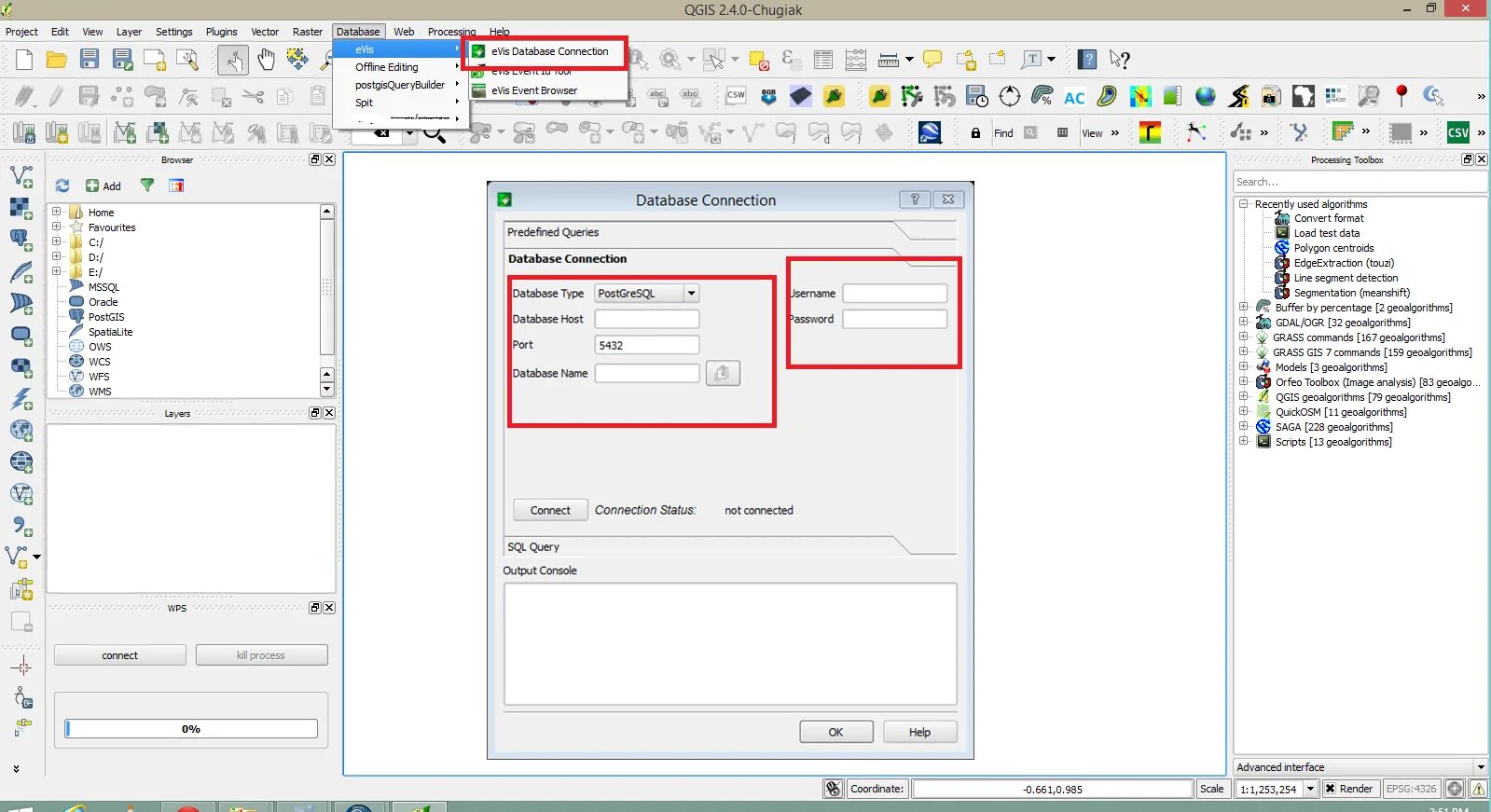Activate Map Tips speech bubble icon
This screenshot has height=812, width=1491.
tap(932, 60)
